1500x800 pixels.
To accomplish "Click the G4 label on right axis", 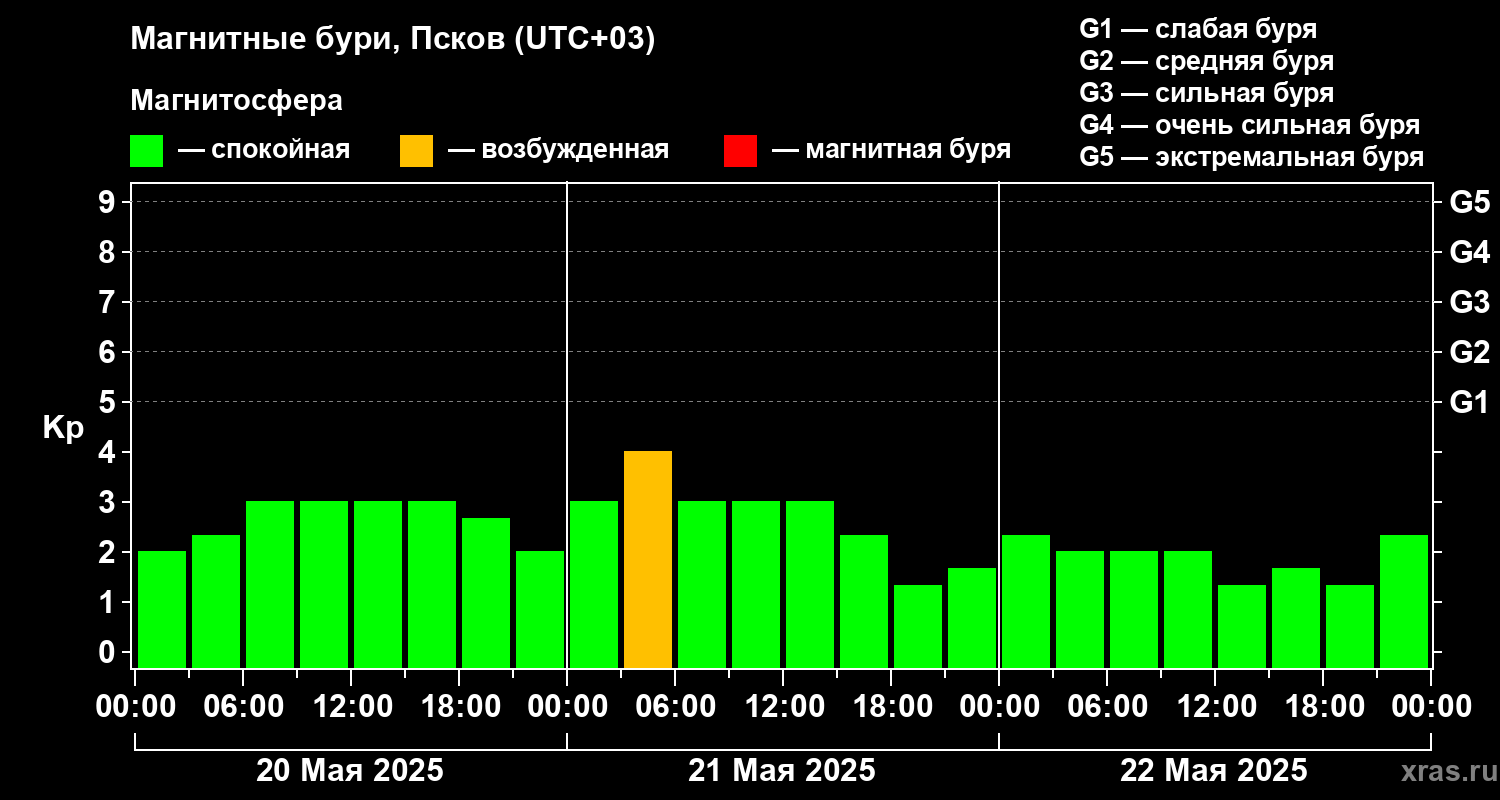I will pos(1469,252).
